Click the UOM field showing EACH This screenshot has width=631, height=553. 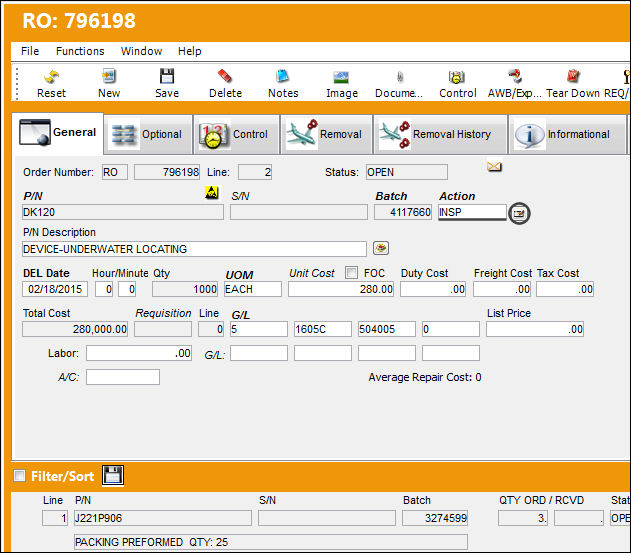pyautogui.click(x=253, y=289)
